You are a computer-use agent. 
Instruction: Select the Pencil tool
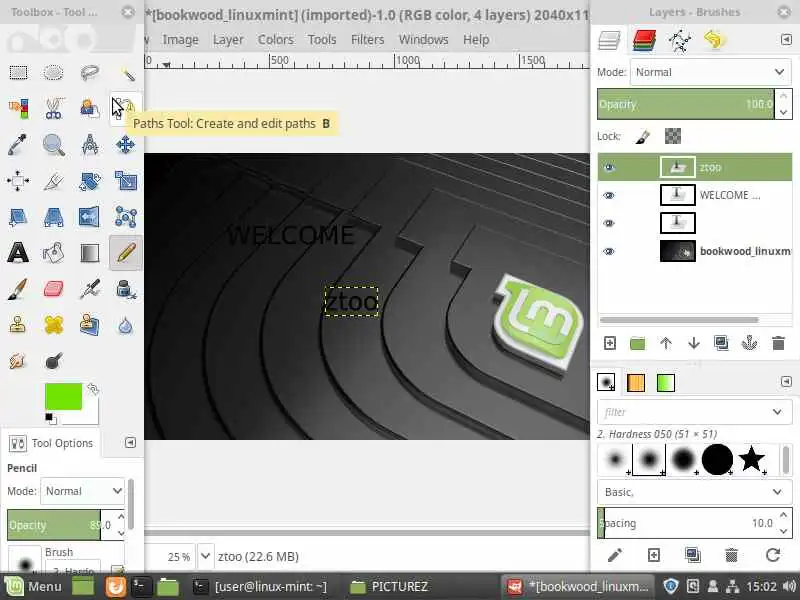click(x=126, y=253)
